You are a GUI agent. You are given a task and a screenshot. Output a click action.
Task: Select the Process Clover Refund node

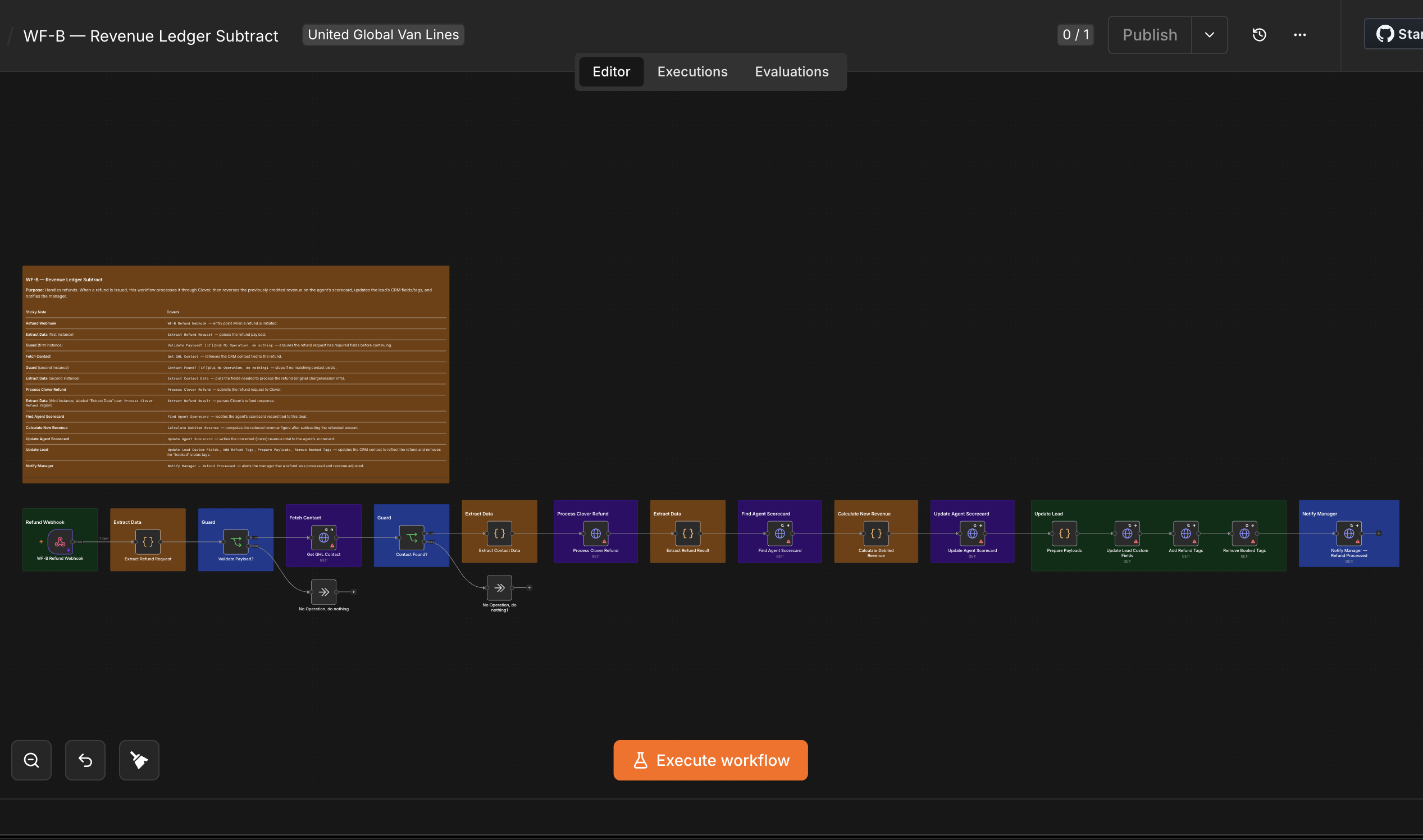595,533
